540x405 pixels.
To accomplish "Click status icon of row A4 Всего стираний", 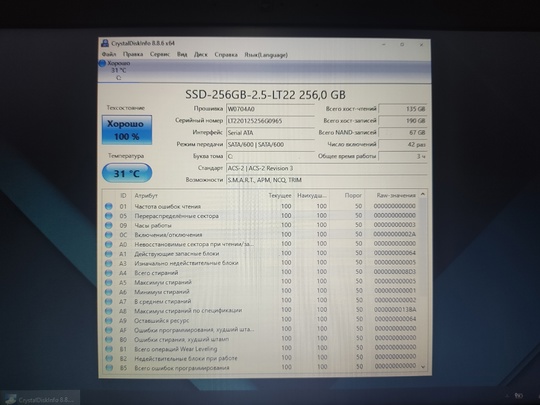I will click(x=108, y=273).
